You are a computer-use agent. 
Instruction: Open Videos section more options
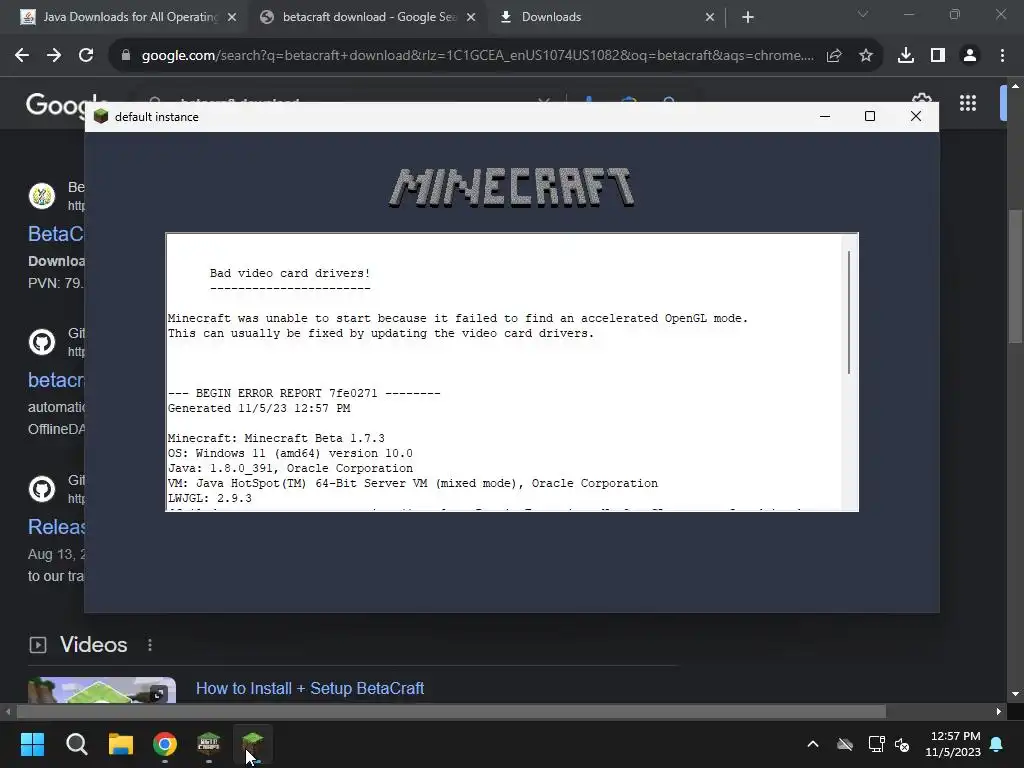click(150, 645)
